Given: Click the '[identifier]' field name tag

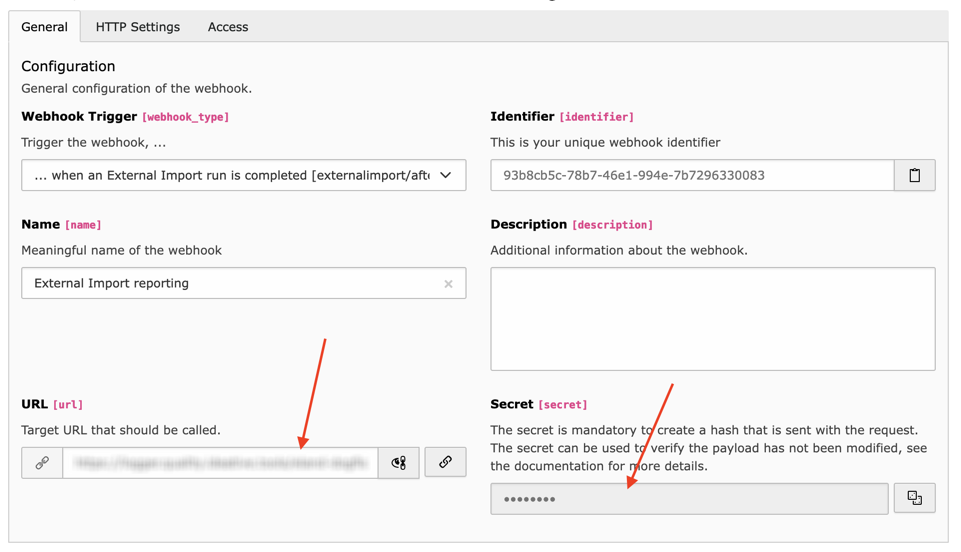Looking at the screenshot, I should [596, 117].
